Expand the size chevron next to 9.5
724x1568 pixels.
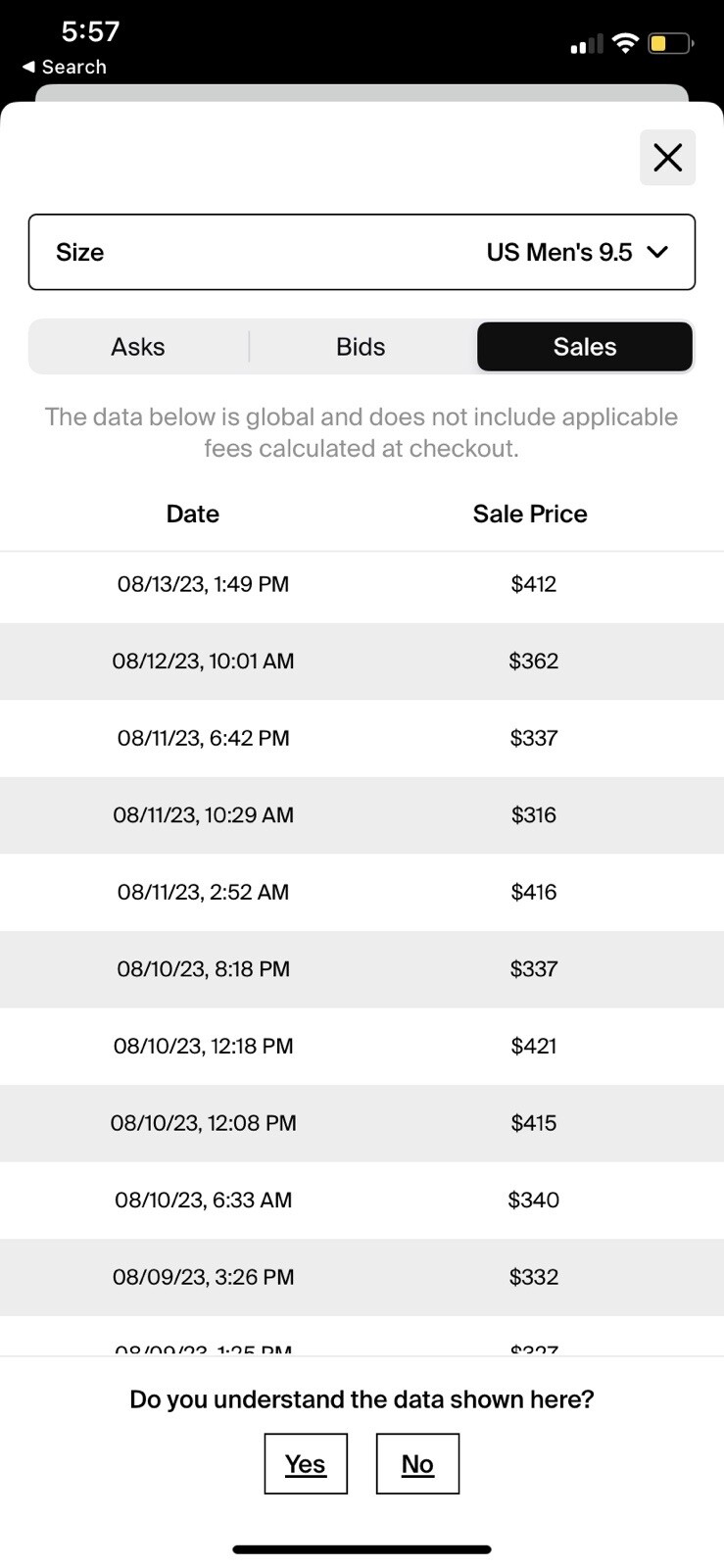click(x=657, y=252)
